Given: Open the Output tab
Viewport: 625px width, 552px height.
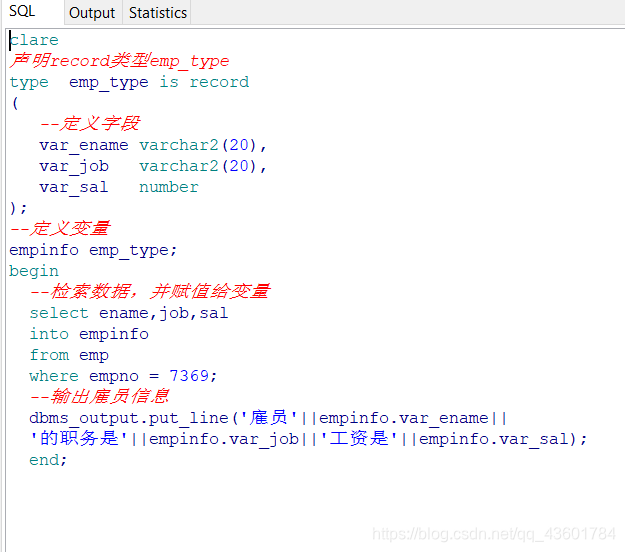Looking at the screenshot, I should click(x=92, y=13).
